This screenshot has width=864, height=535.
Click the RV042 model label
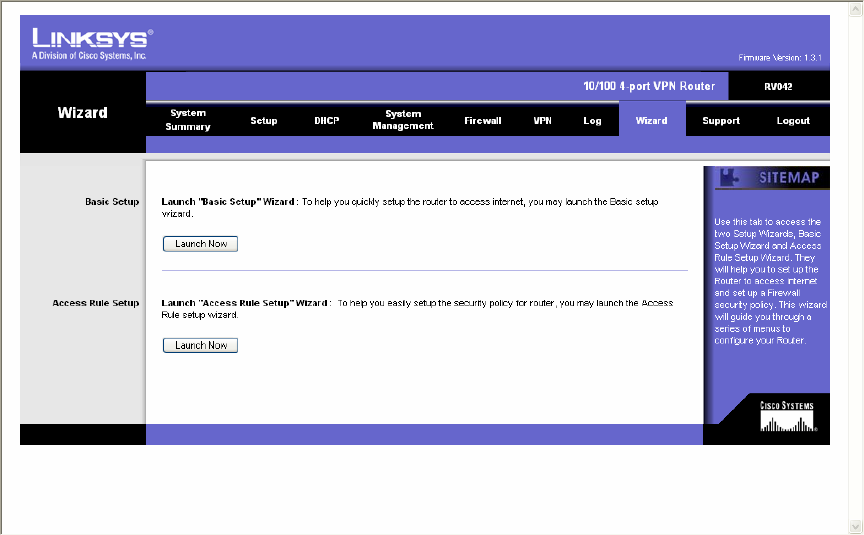click(x=778, y=87)
